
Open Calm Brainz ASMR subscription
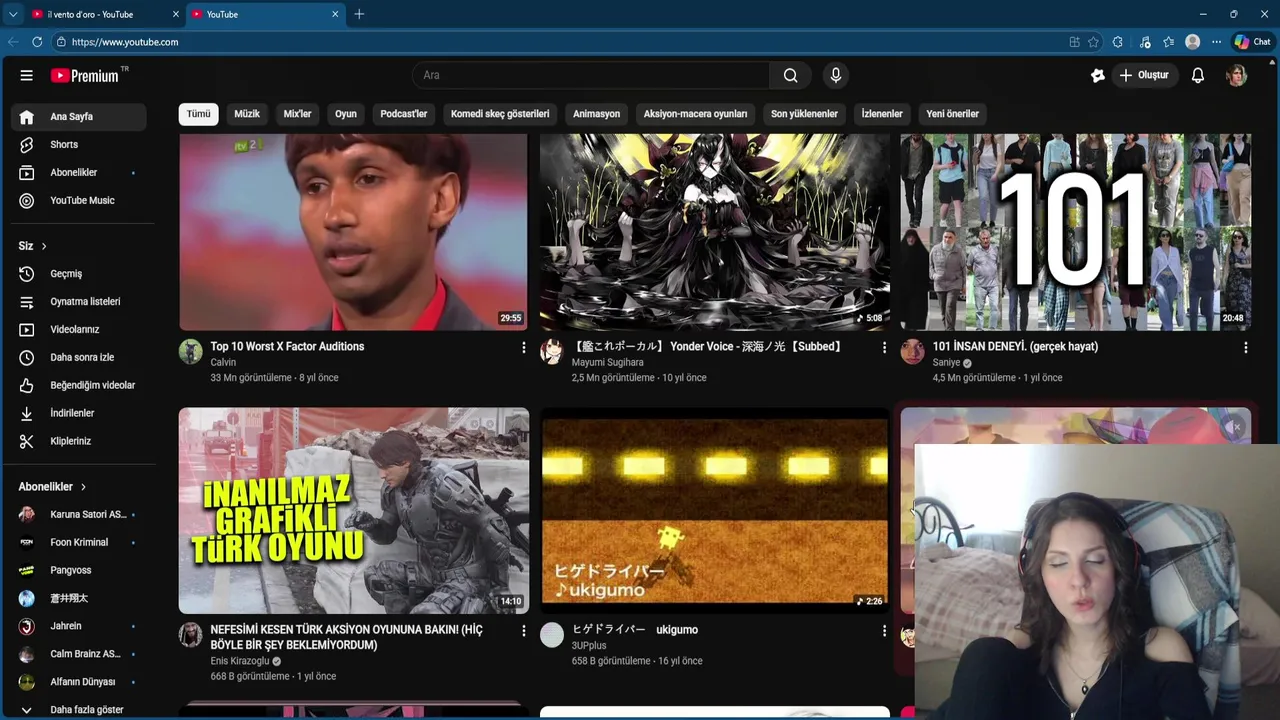[79, 654]
